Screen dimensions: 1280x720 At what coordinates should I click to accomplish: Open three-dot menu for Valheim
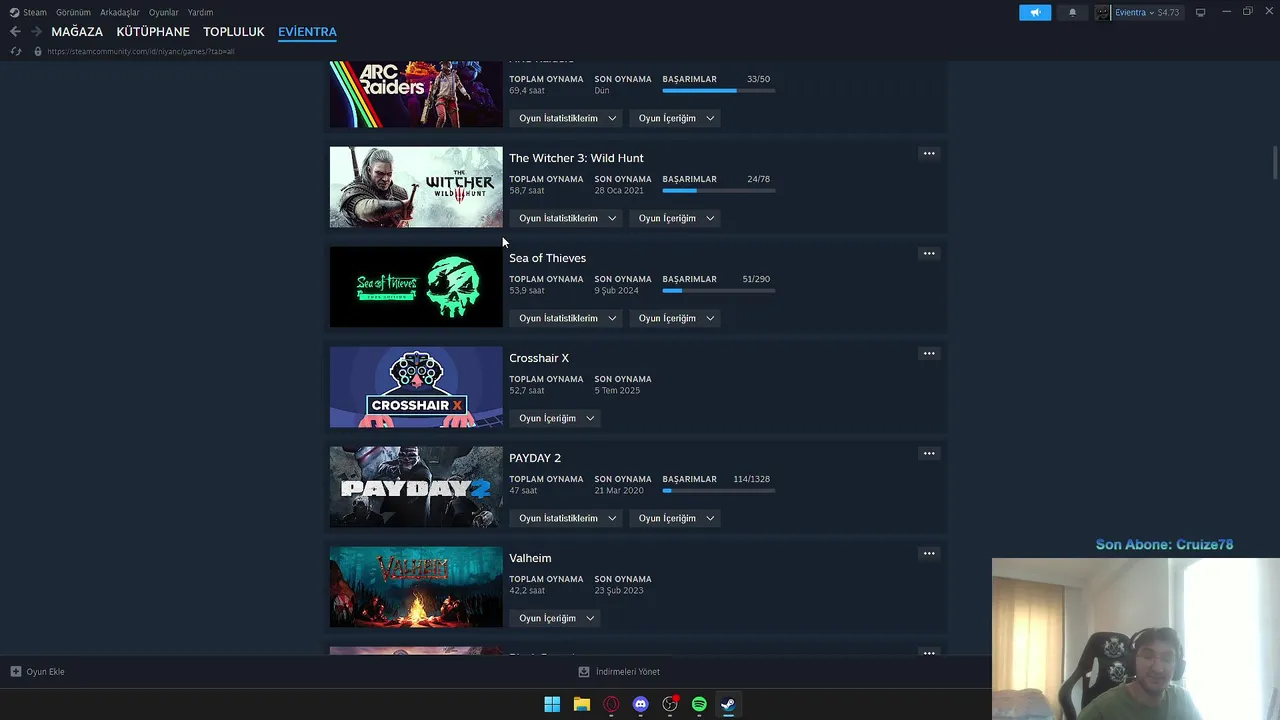(929, 554)
